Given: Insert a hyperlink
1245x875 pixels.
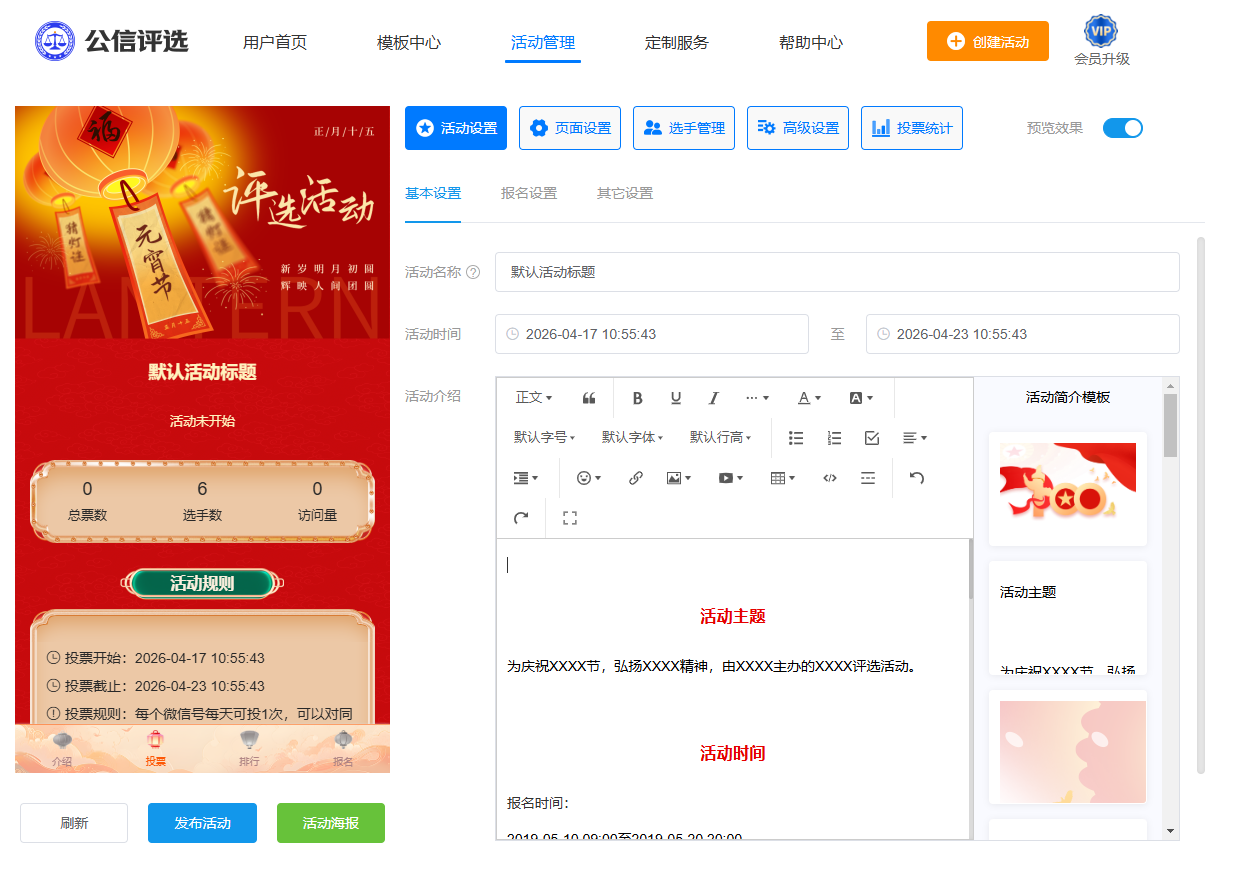Looking at the screenshot, I should (636, 478).
